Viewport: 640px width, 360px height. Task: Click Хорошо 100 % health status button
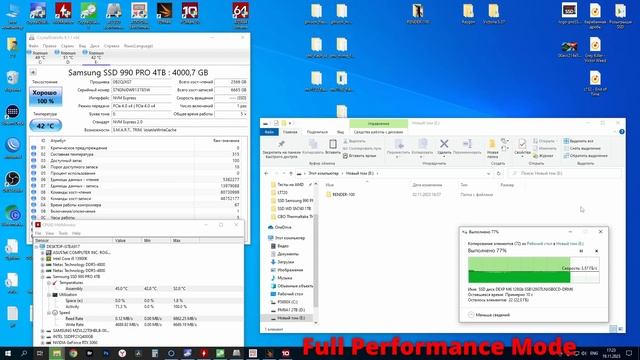tap(45, 97)
